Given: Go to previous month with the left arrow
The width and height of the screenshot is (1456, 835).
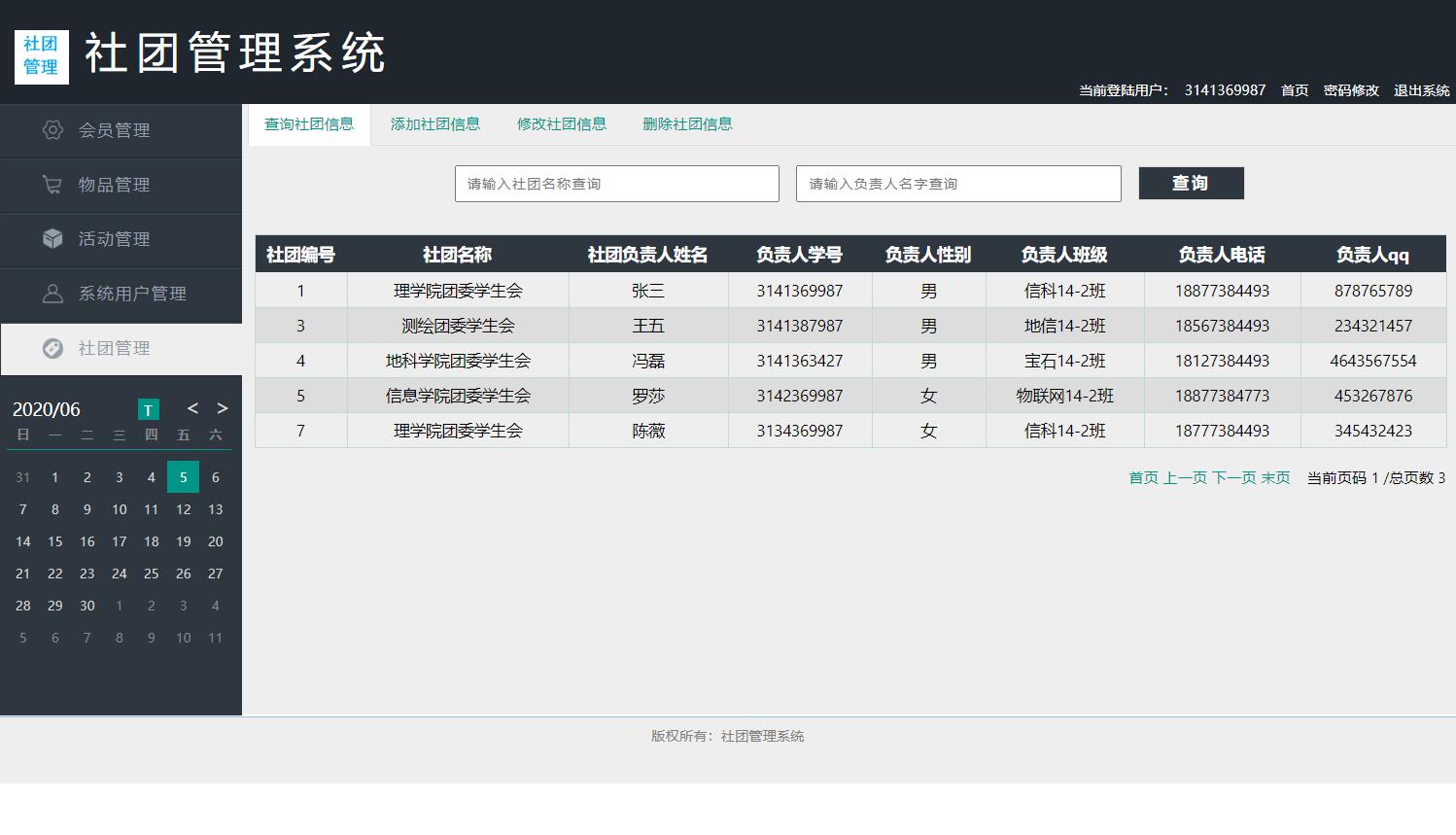Looking at the screenshot, I should (x=192, y=409).
